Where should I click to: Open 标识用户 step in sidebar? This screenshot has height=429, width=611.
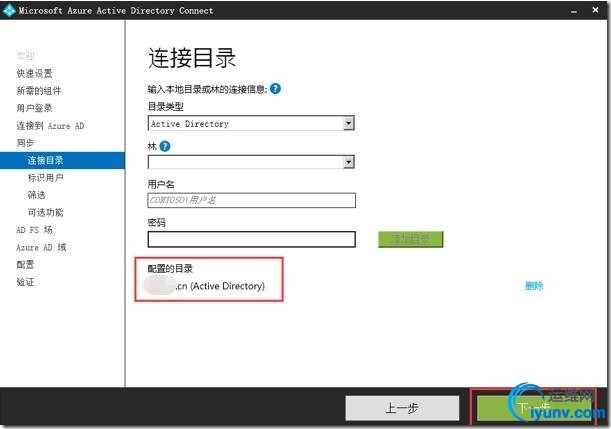pos(45,178)
